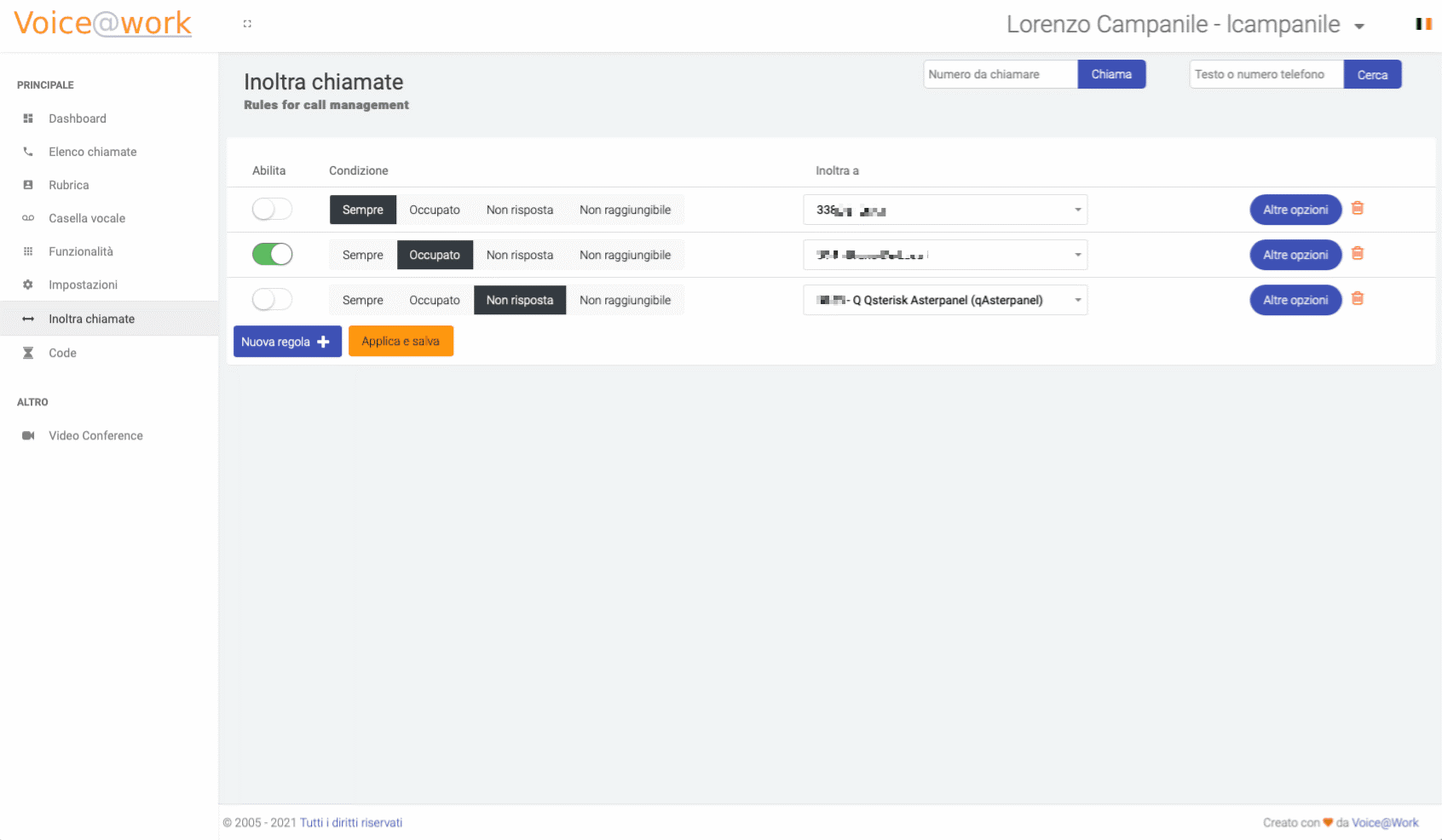
Task: Select Non risposta condition in the second rule
Action: [520, 255]
